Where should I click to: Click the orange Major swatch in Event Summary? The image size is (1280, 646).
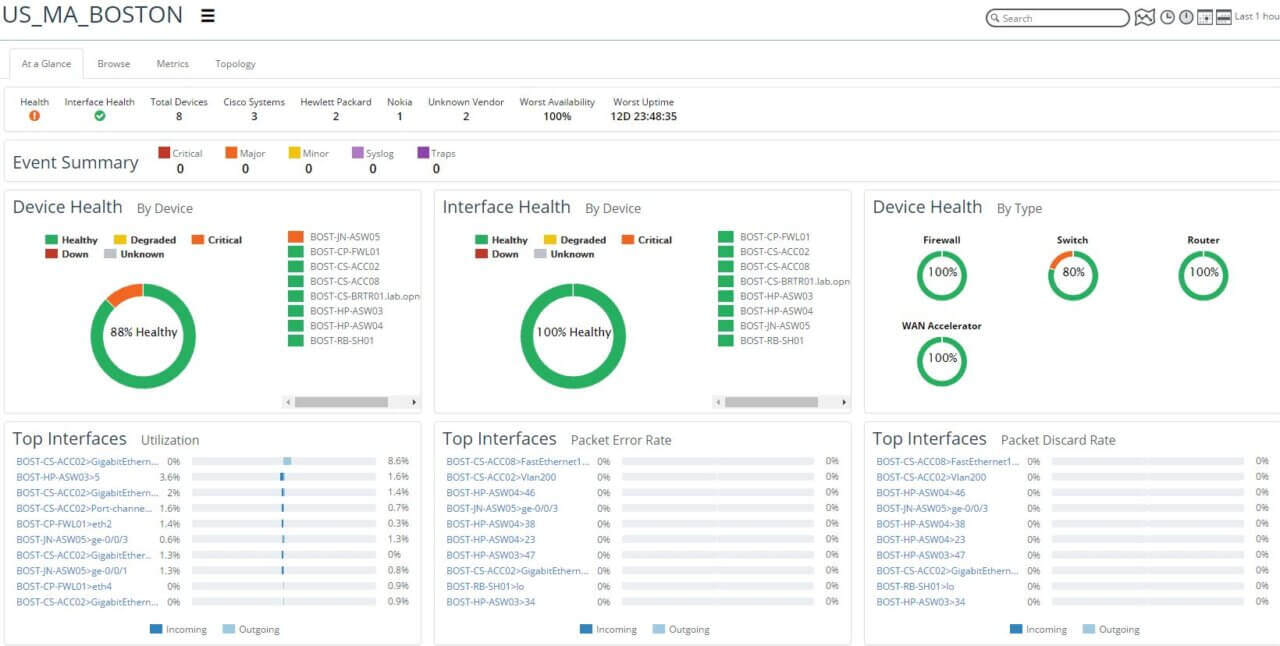pos(231,153)
